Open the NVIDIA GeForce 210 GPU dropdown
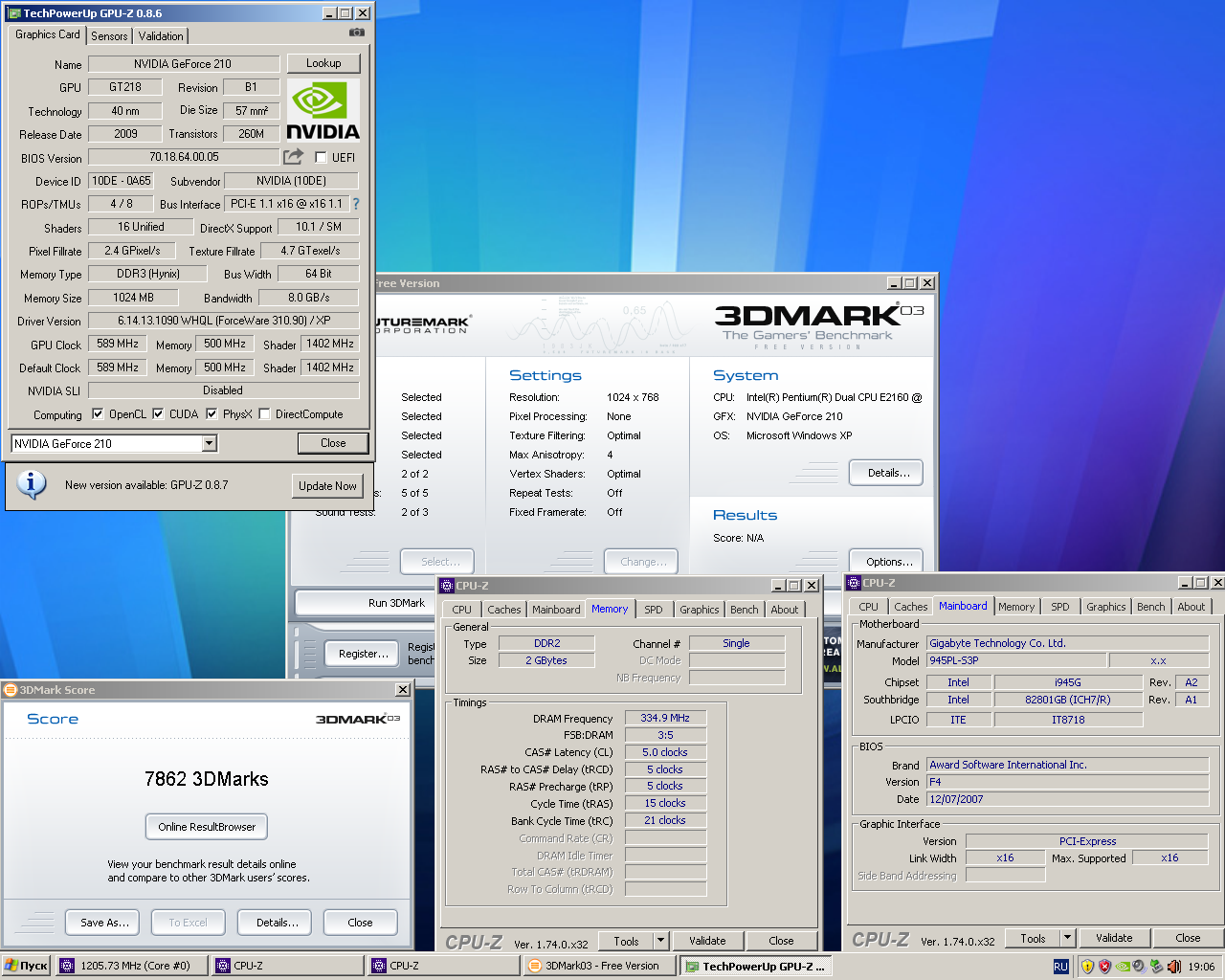 coord(210,443)
